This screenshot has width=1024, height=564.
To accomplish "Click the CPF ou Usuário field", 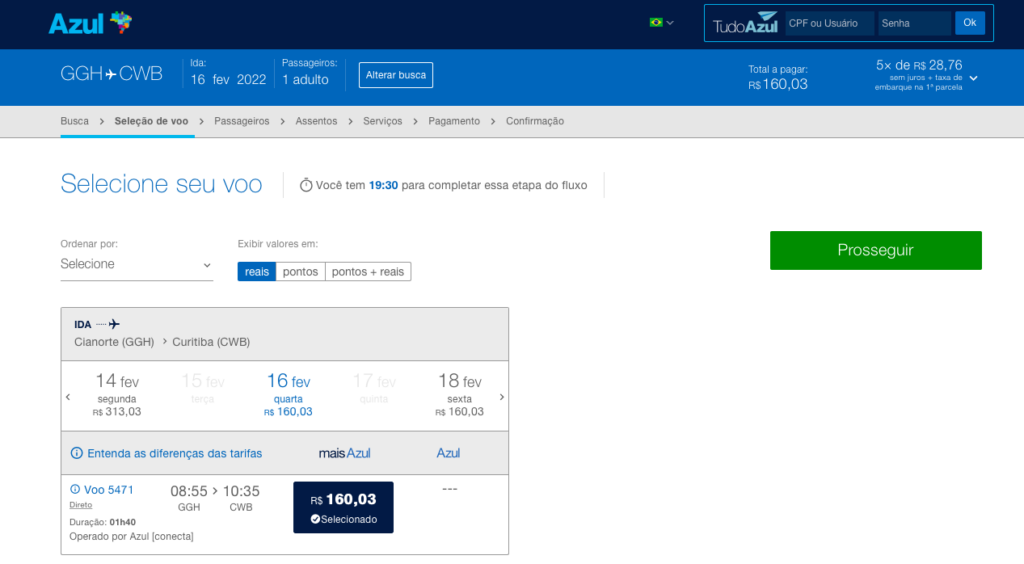I will (829, 23).
